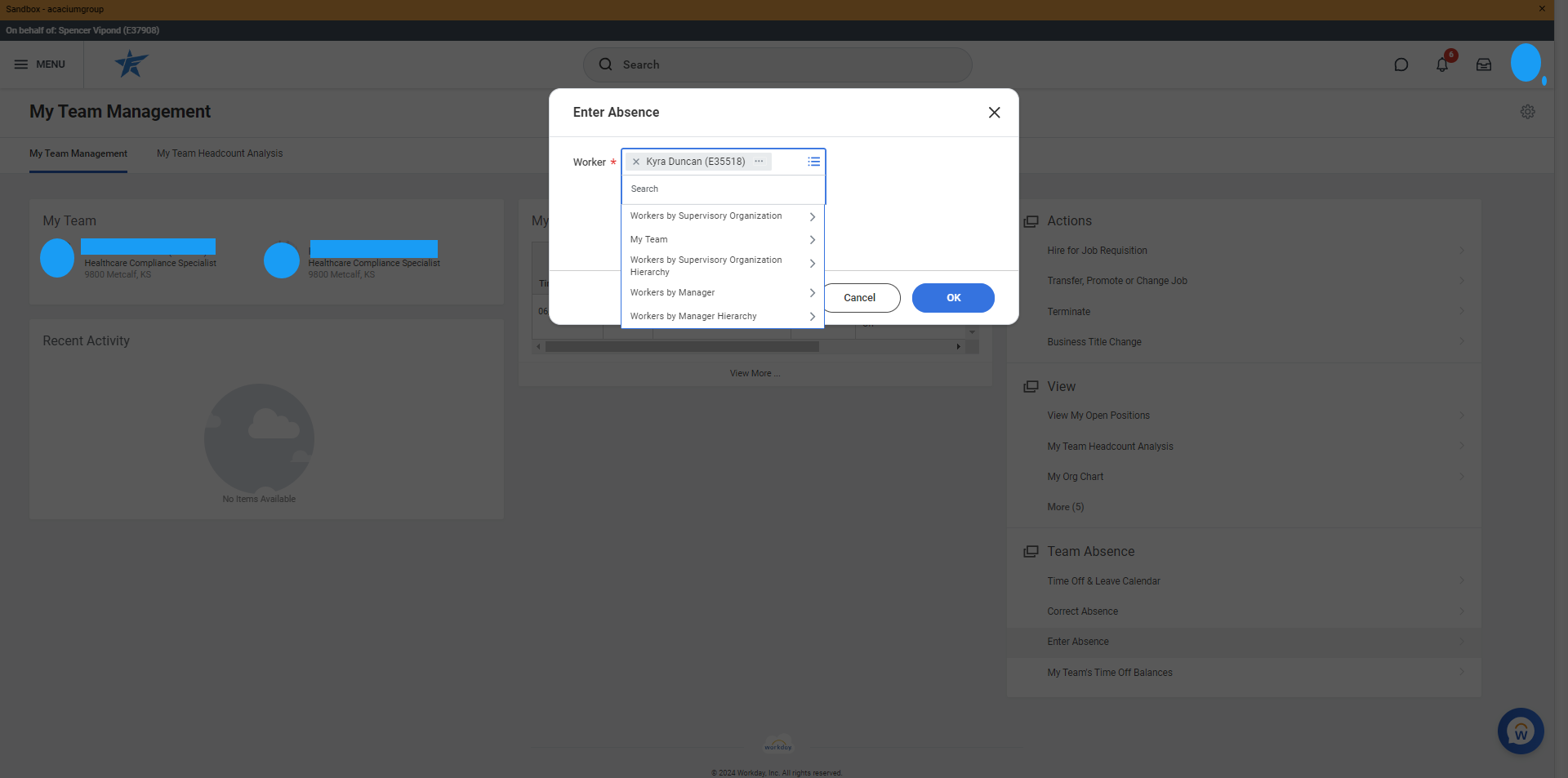Expand More (5) under View
Screen dimensions: 1568x778
(1066, 507)
